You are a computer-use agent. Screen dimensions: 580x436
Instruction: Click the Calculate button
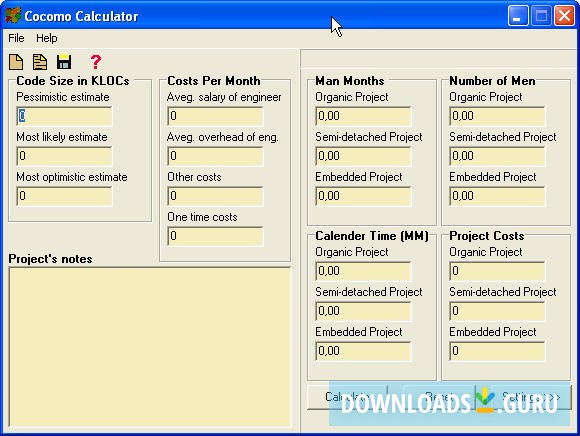click(x=347, y=397)
